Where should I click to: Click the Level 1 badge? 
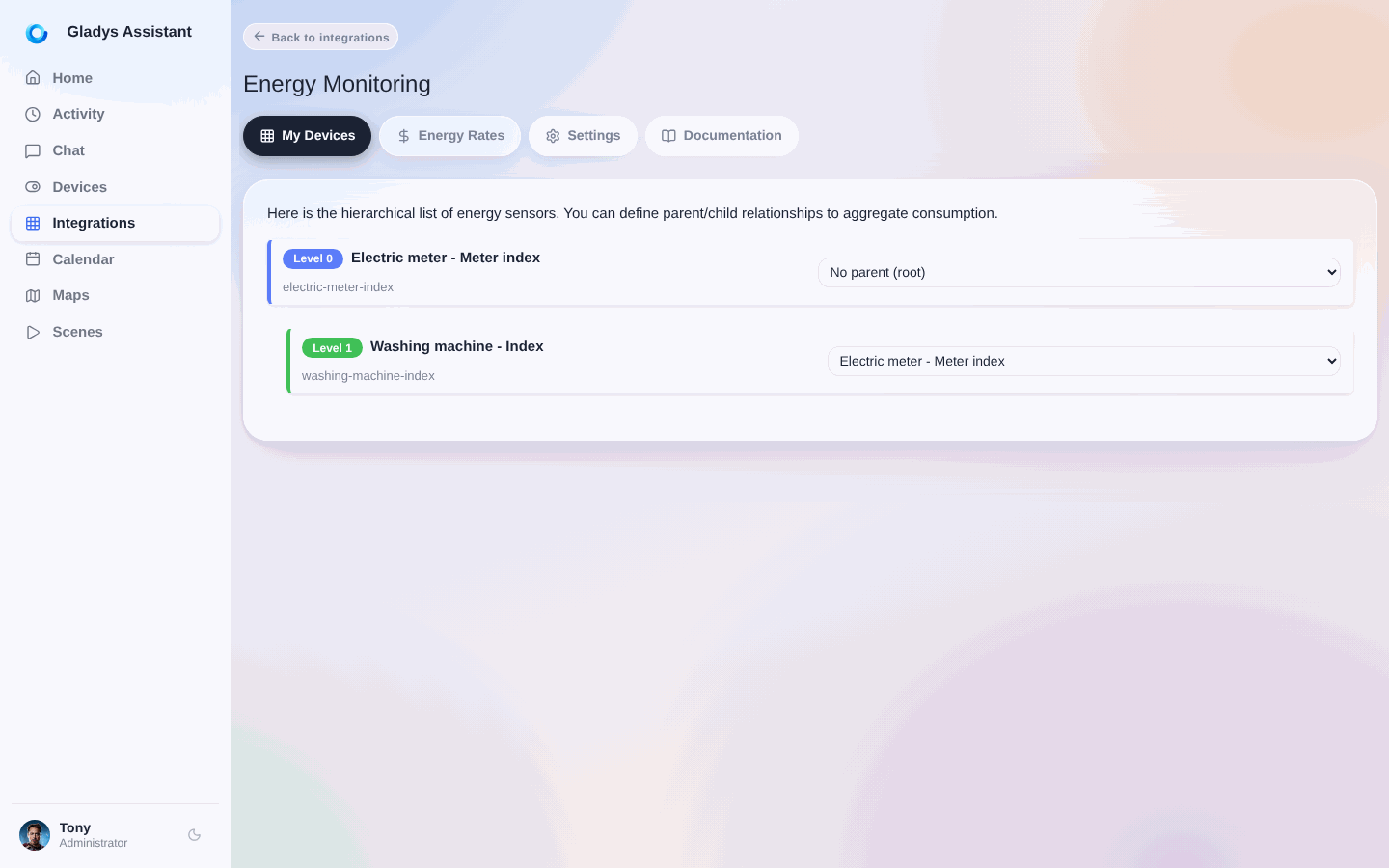point(332,347)
